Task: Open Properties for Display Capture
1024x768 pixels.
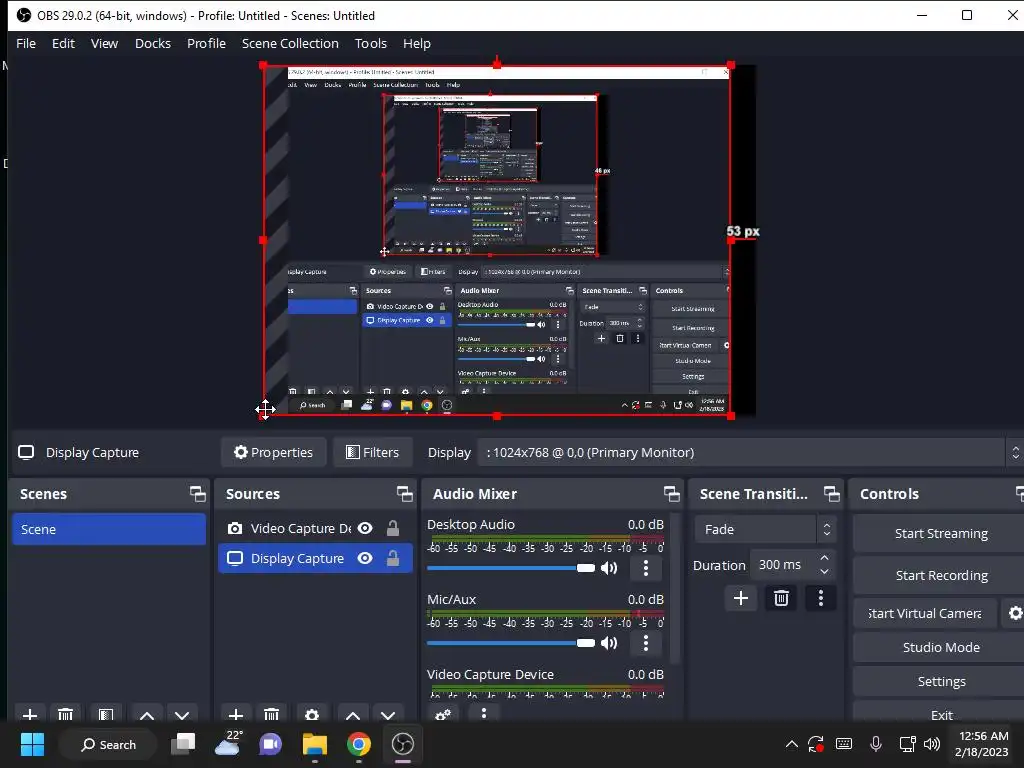Action: [274, 453]
